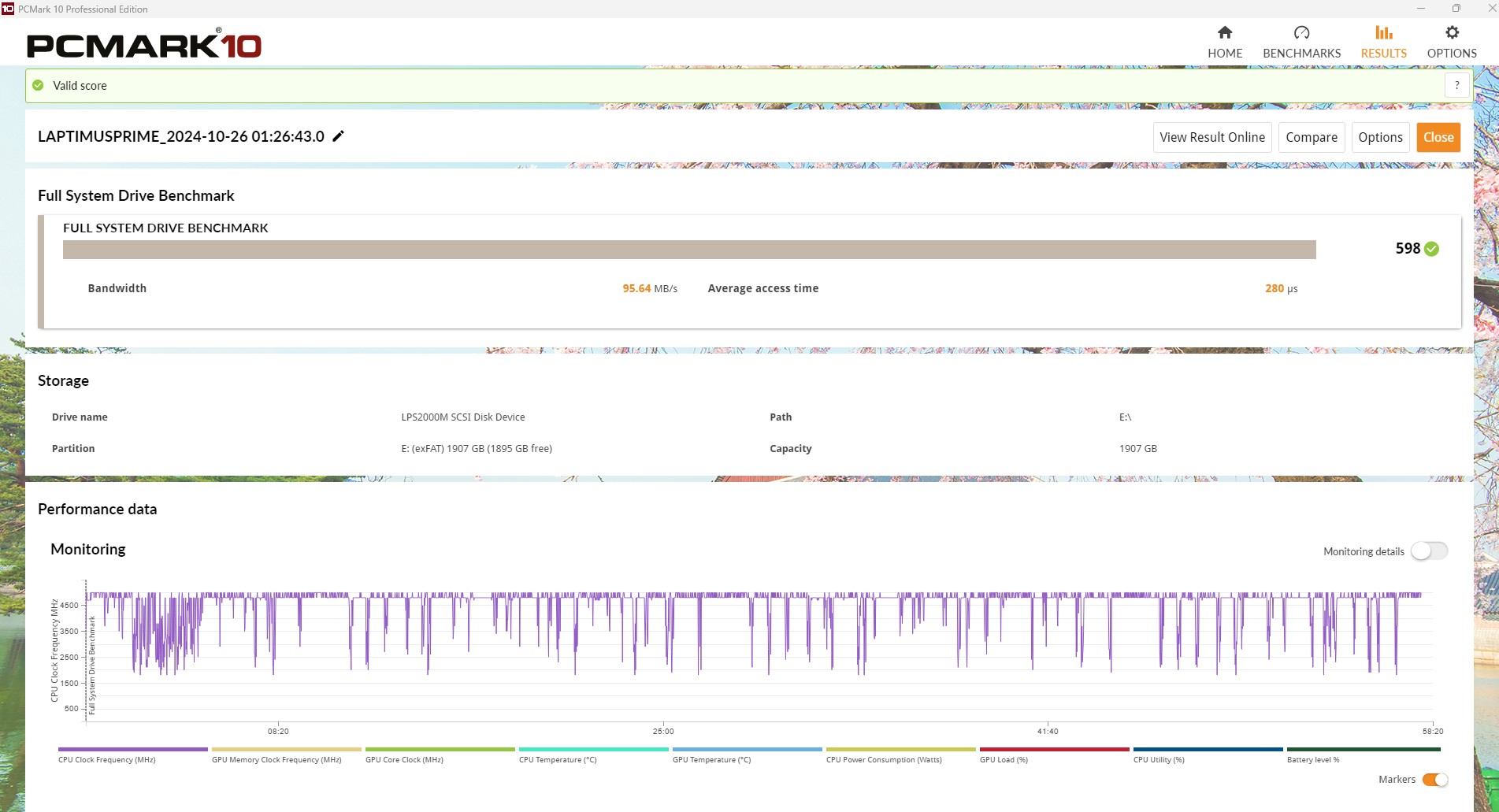Toggle Battery level legend swatch
This screenshot has height=812, width=1499.
[x=1364, y=750]
